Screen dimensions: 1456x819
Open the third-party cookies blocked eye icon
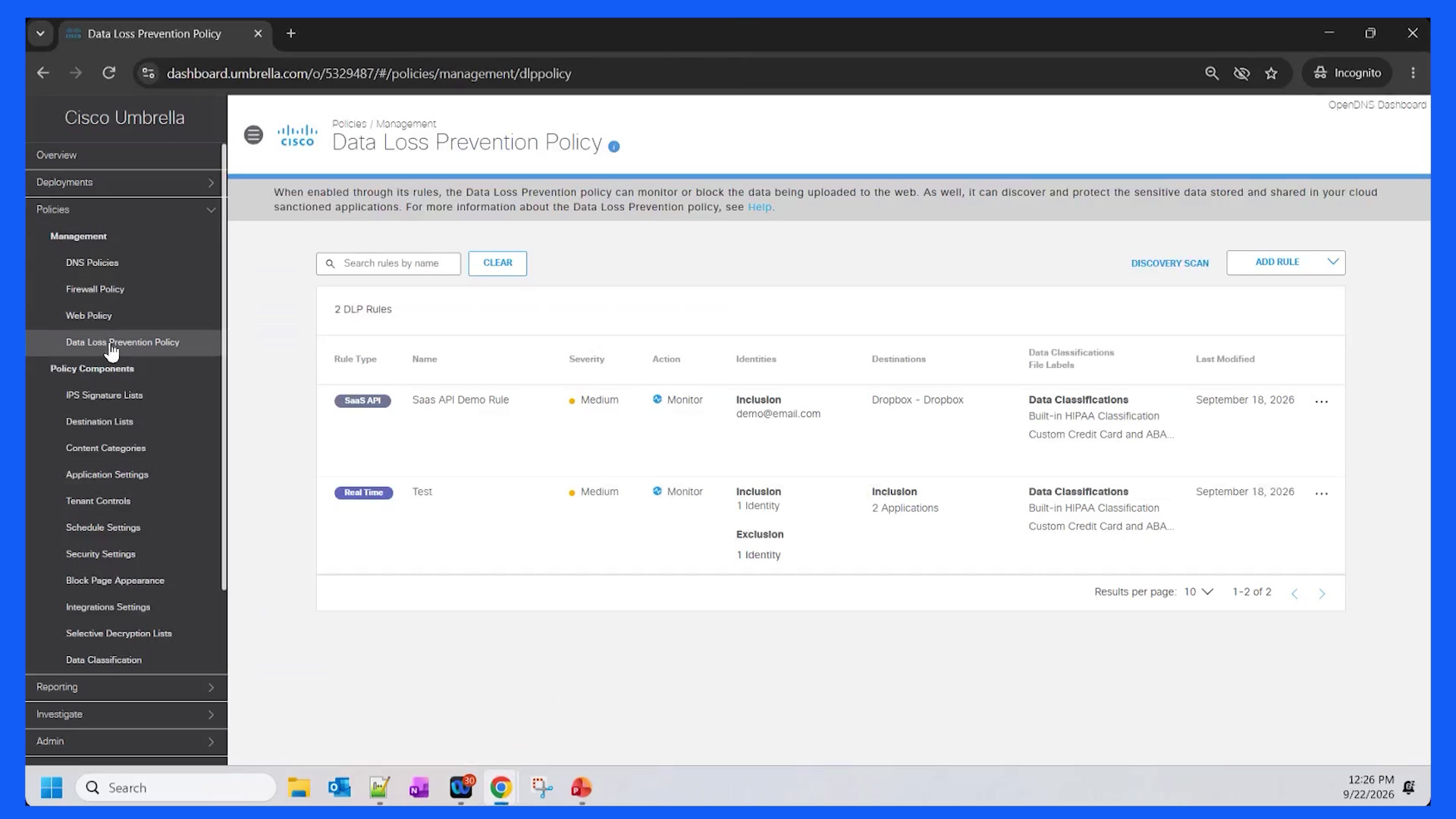[x=1241, y=74]
